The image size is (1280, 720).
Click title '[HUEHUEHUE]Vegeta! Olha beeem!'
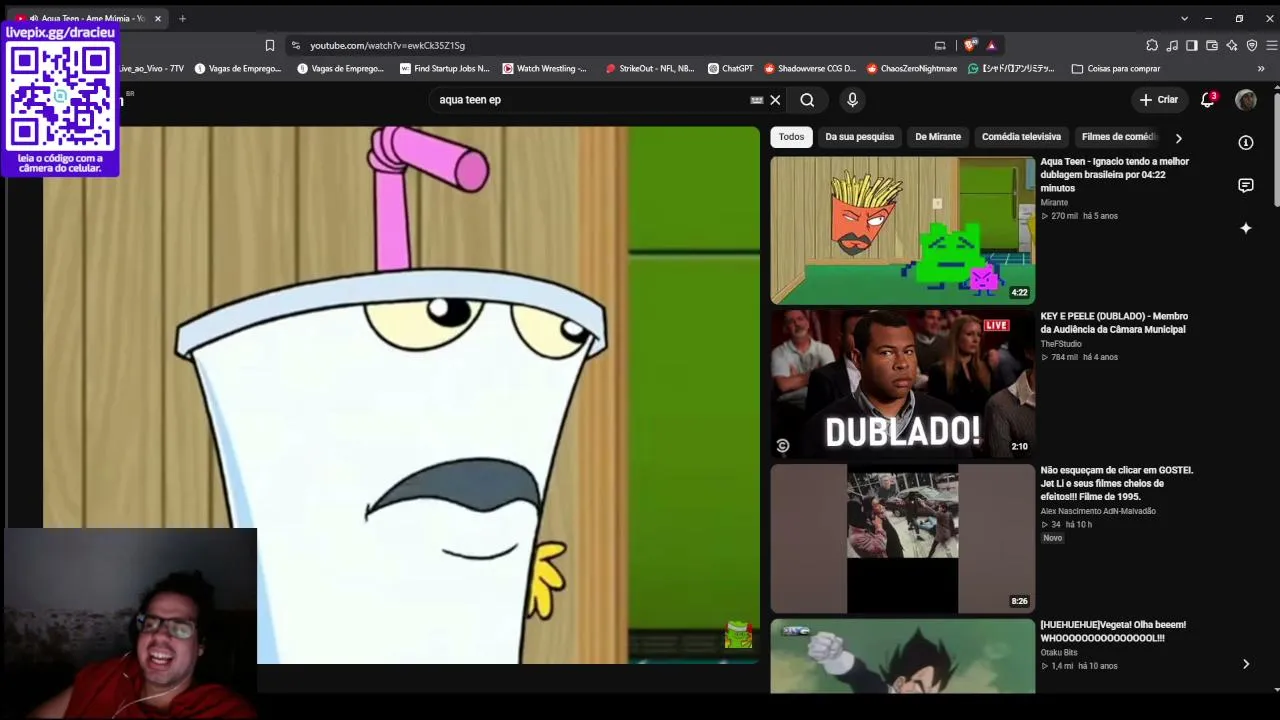coord(1113,631)
